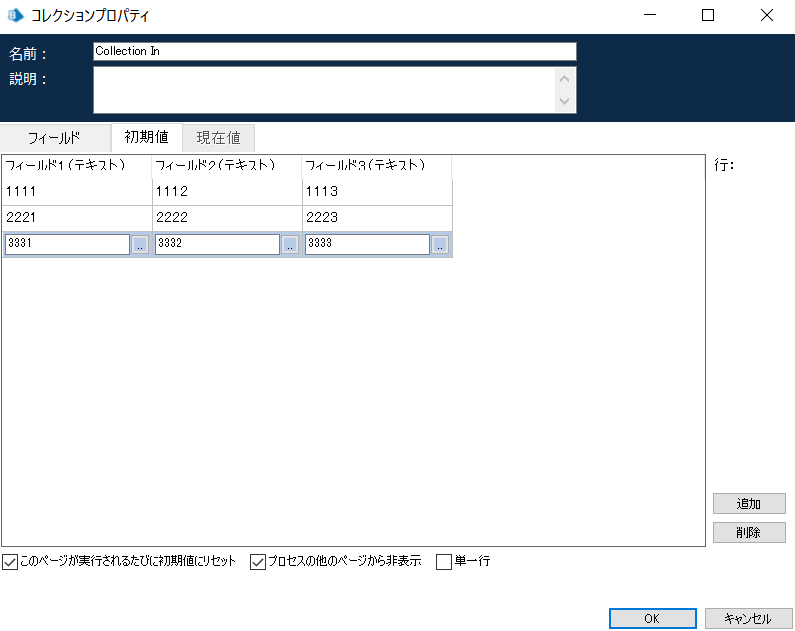Open the ellipsis editor button beside 3331
Screen dimensions: 795x631
[140, 244]
